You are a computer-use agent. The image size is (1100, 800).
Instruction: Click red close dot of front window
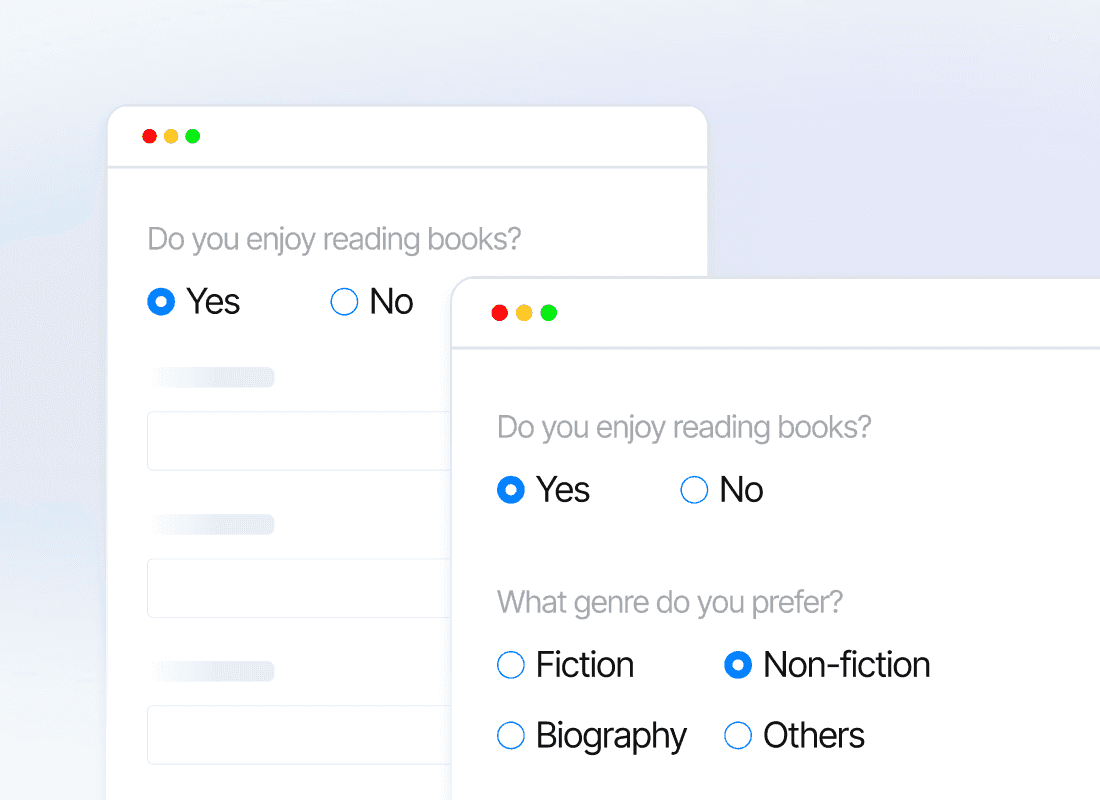[500, 313]
